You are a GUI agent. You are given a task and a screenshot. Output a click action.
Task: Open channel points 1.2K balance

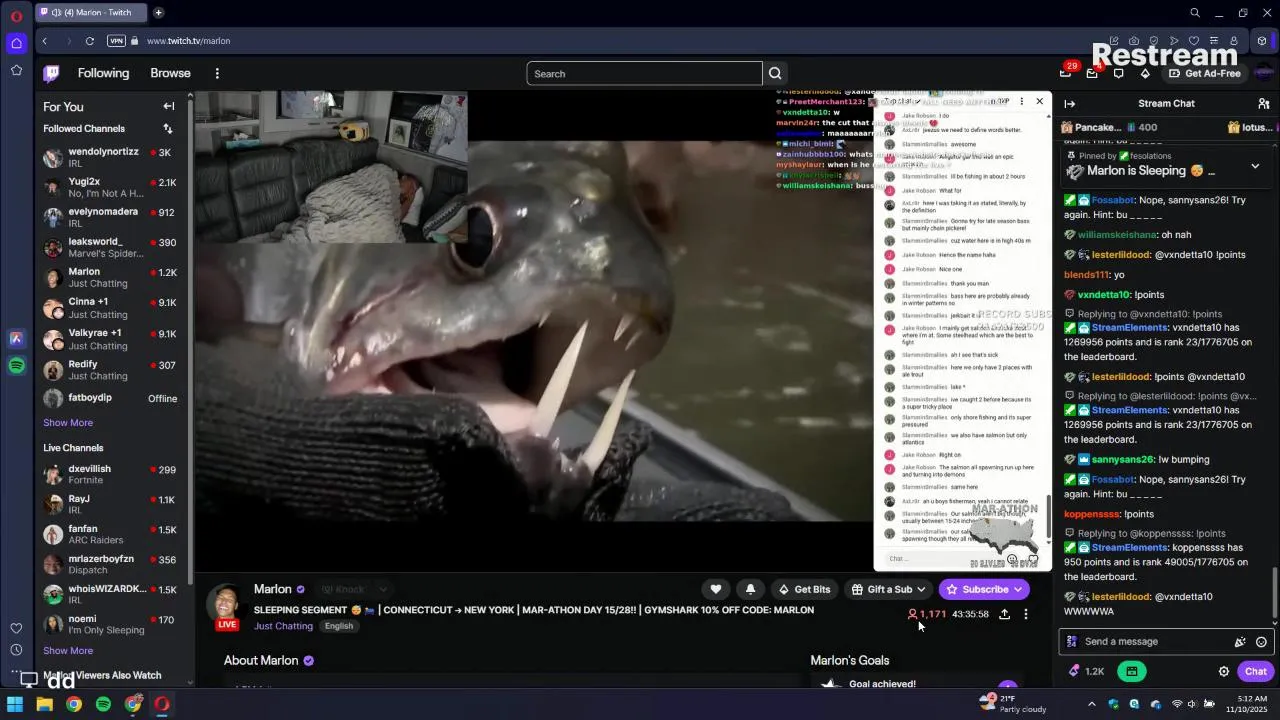1087,672
